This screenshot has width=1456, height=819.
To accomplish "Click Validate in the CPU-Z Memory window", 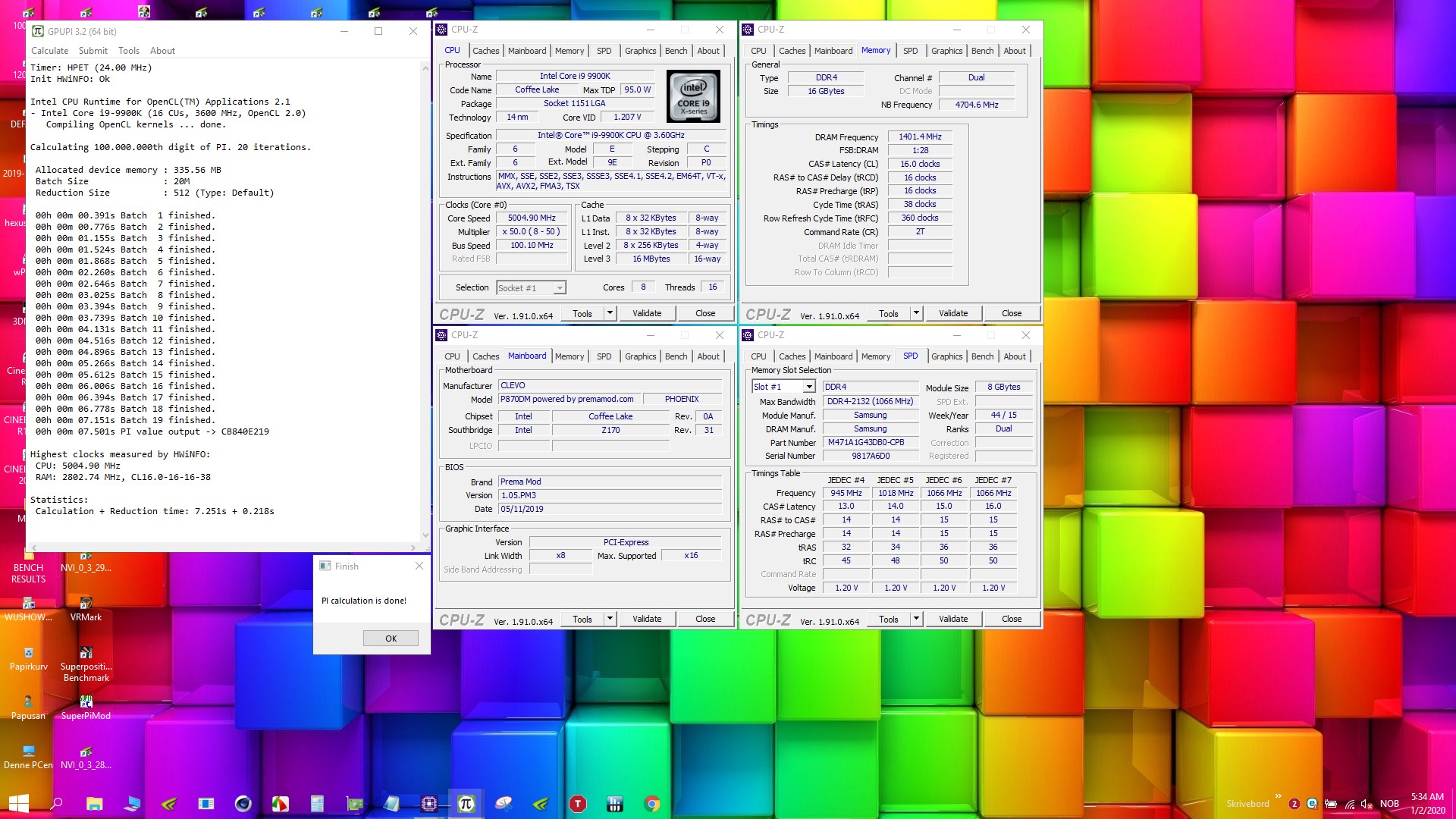I will 953,313.
